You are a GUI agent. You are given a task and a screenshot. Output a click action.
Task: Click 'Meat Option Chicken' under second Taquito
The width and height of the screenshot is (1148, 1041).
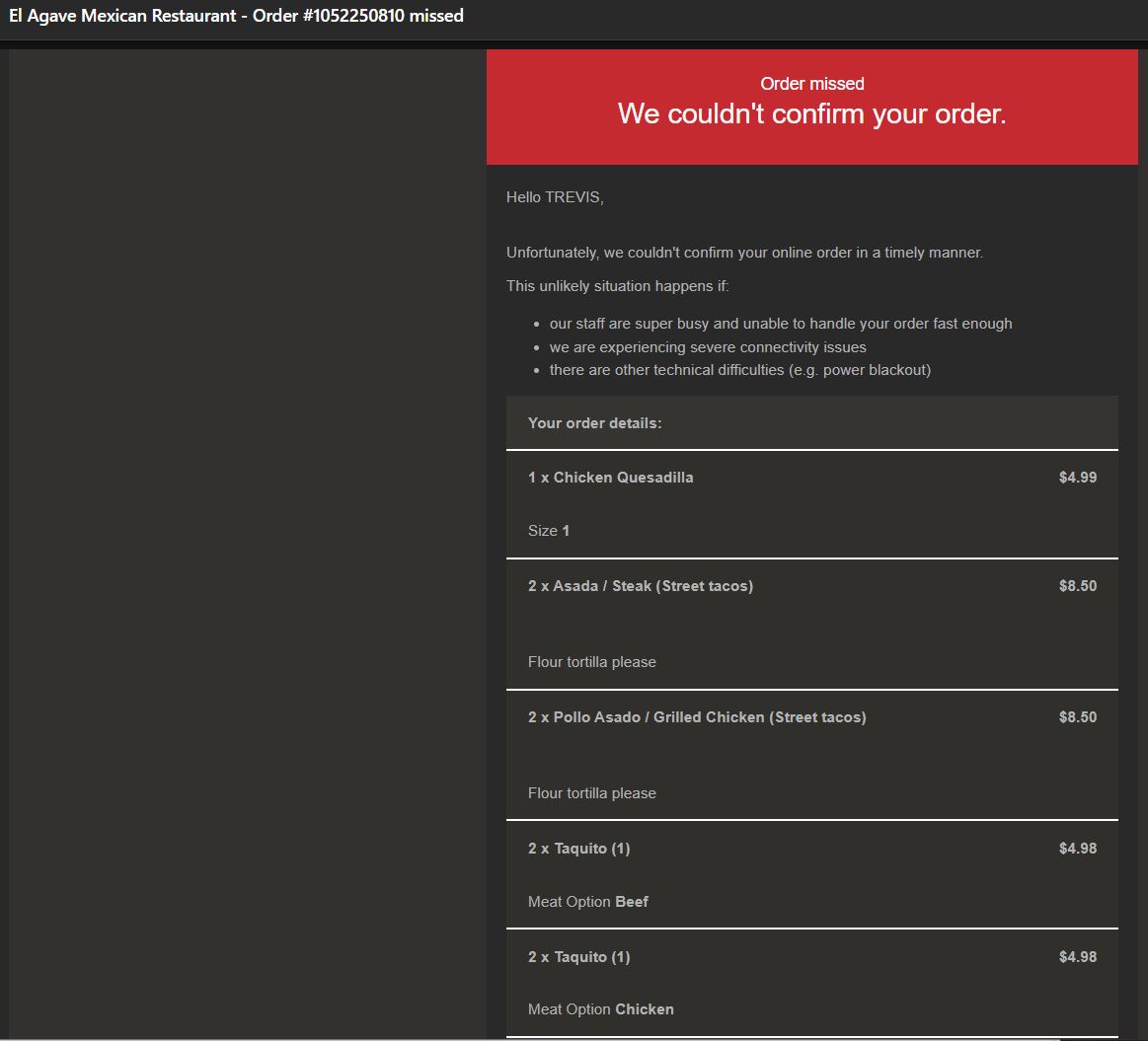[600, 1009]
